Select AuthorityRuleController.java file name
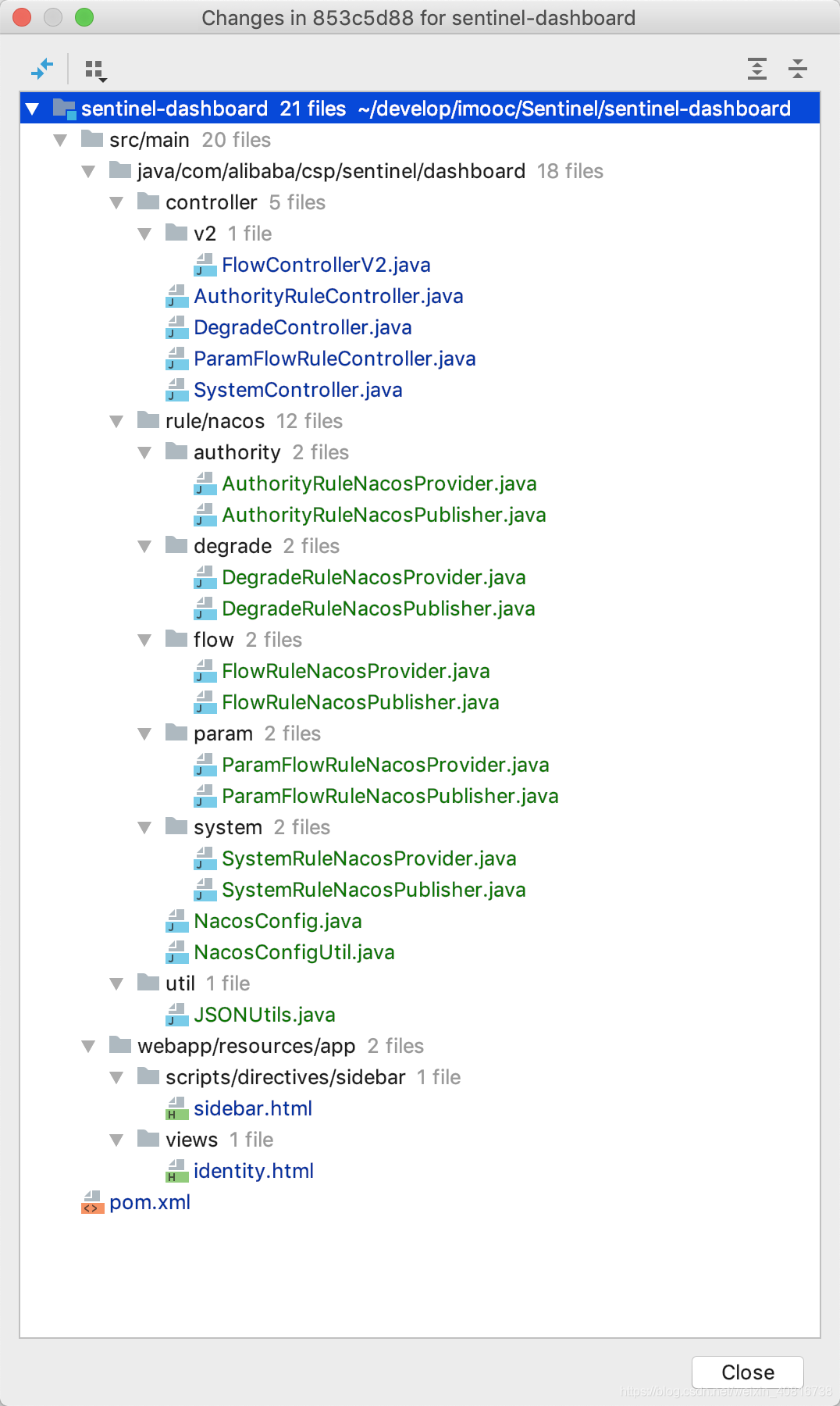The height and width of the screenshot is (1406, 840). (x=329, y=296)
